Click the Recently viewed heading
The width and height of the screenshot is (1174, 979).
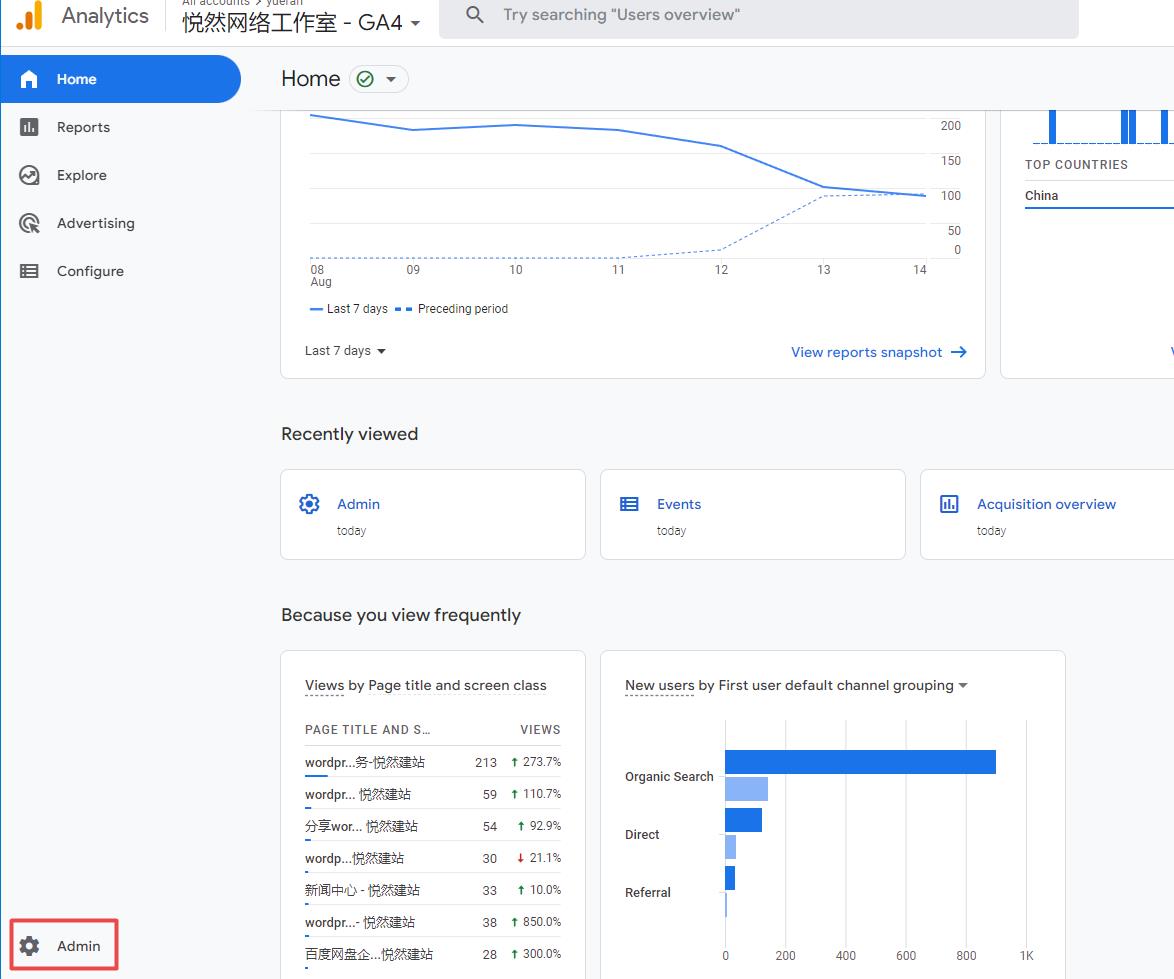350,434
